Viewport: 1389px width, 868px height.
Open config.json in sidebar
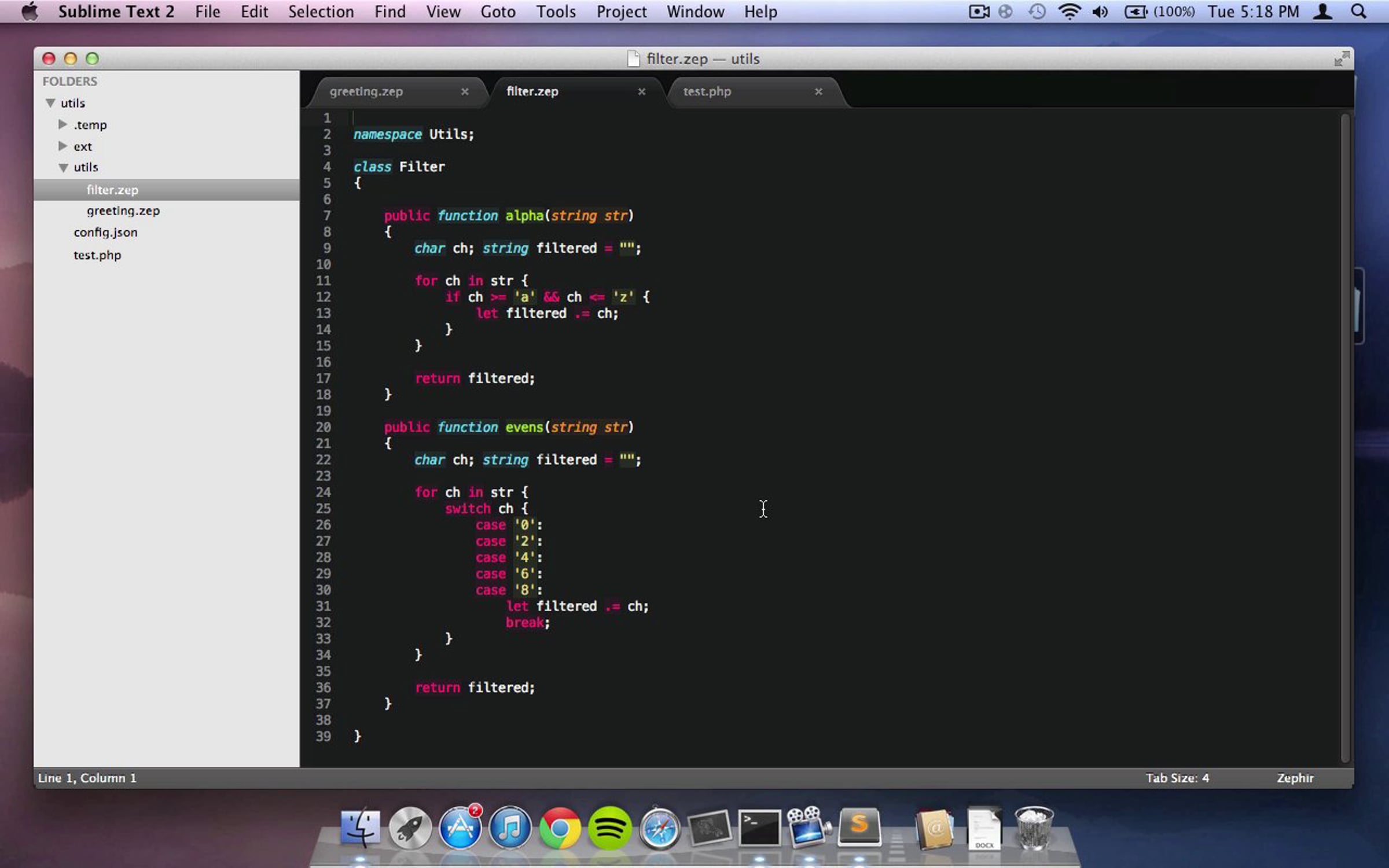[105, 232]
